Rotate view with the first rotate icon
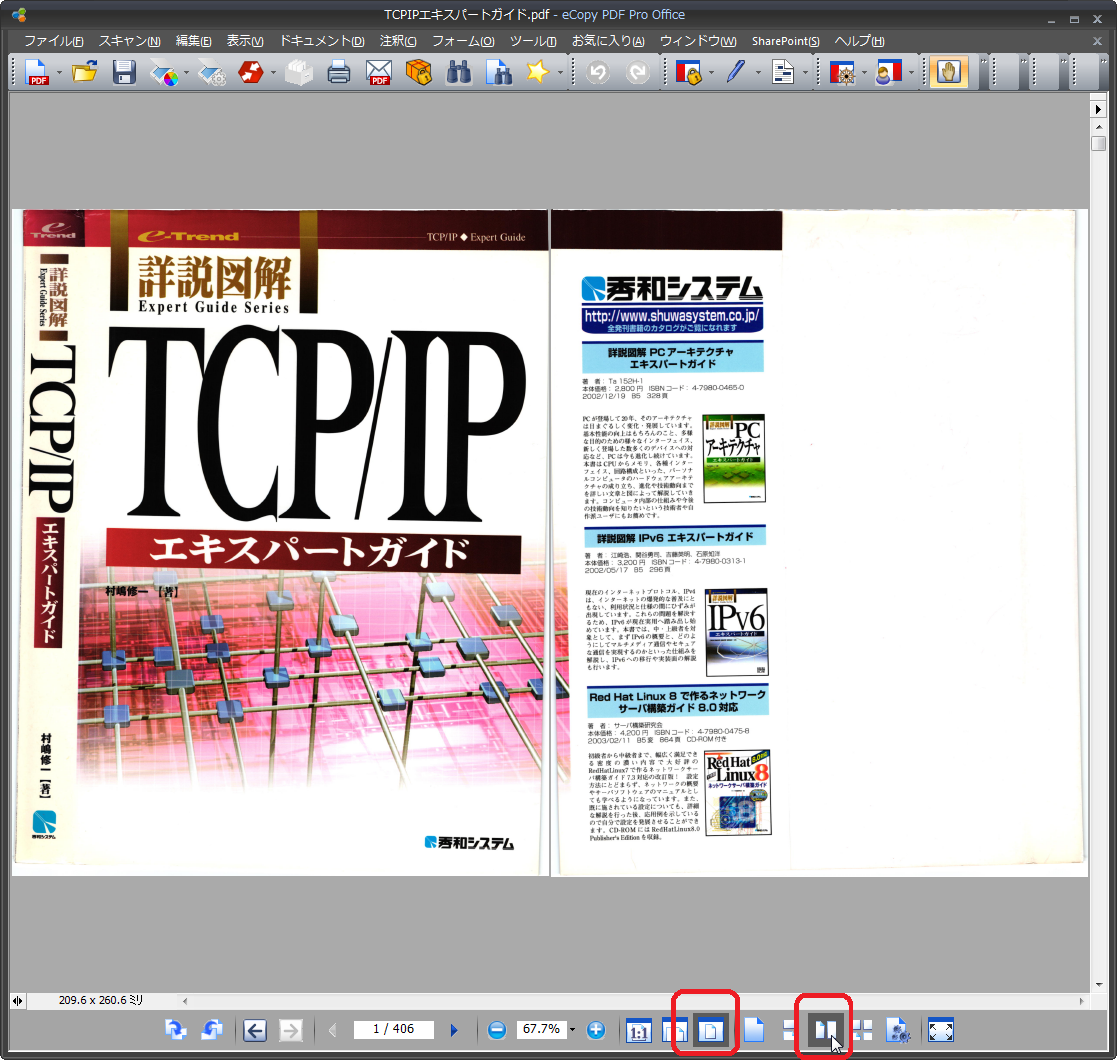Image resolution: width=1117 pixels, height=1060 pixels. [x=175, y=1029]
